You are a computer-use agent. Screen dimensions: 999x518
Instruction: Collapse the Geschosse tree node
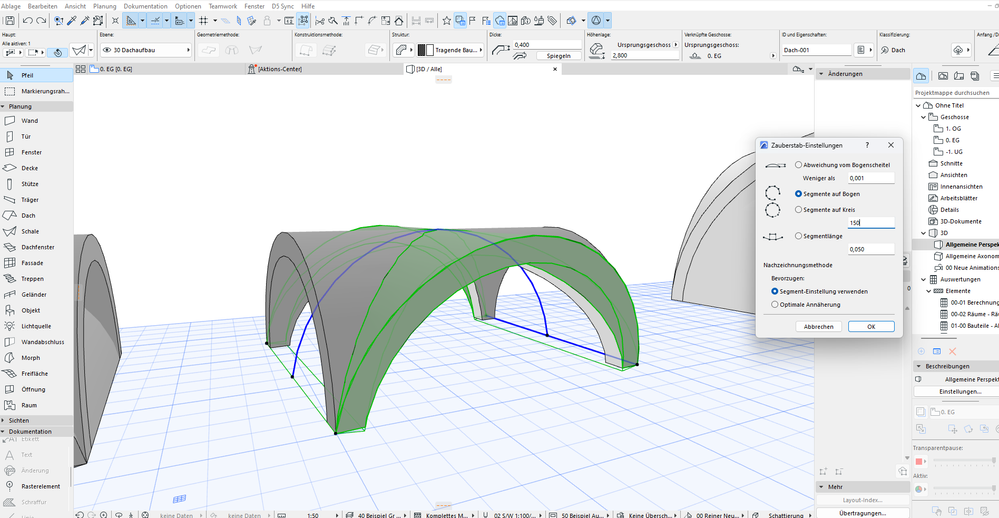coord(922,117)
